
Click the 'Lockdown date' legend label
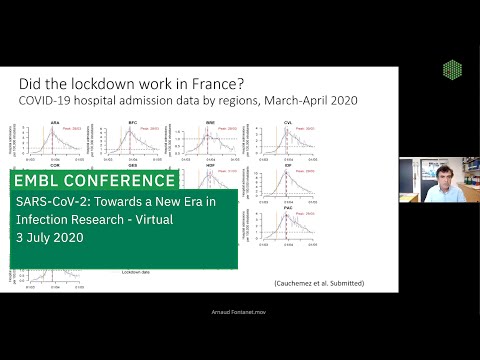tap(136, 272)
